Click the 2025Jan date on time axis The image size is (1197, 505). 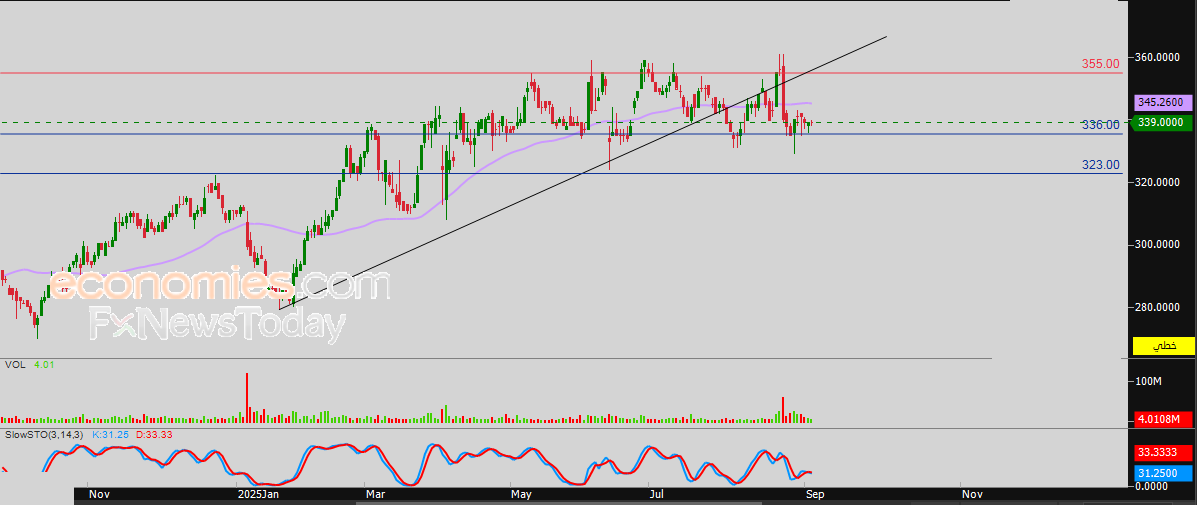[258, 494]
